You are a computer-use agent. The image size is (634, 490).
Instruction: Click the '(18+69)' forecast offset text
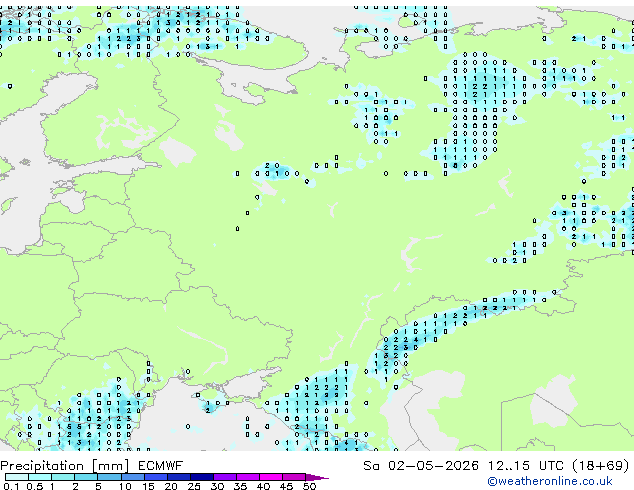point(601,466)
